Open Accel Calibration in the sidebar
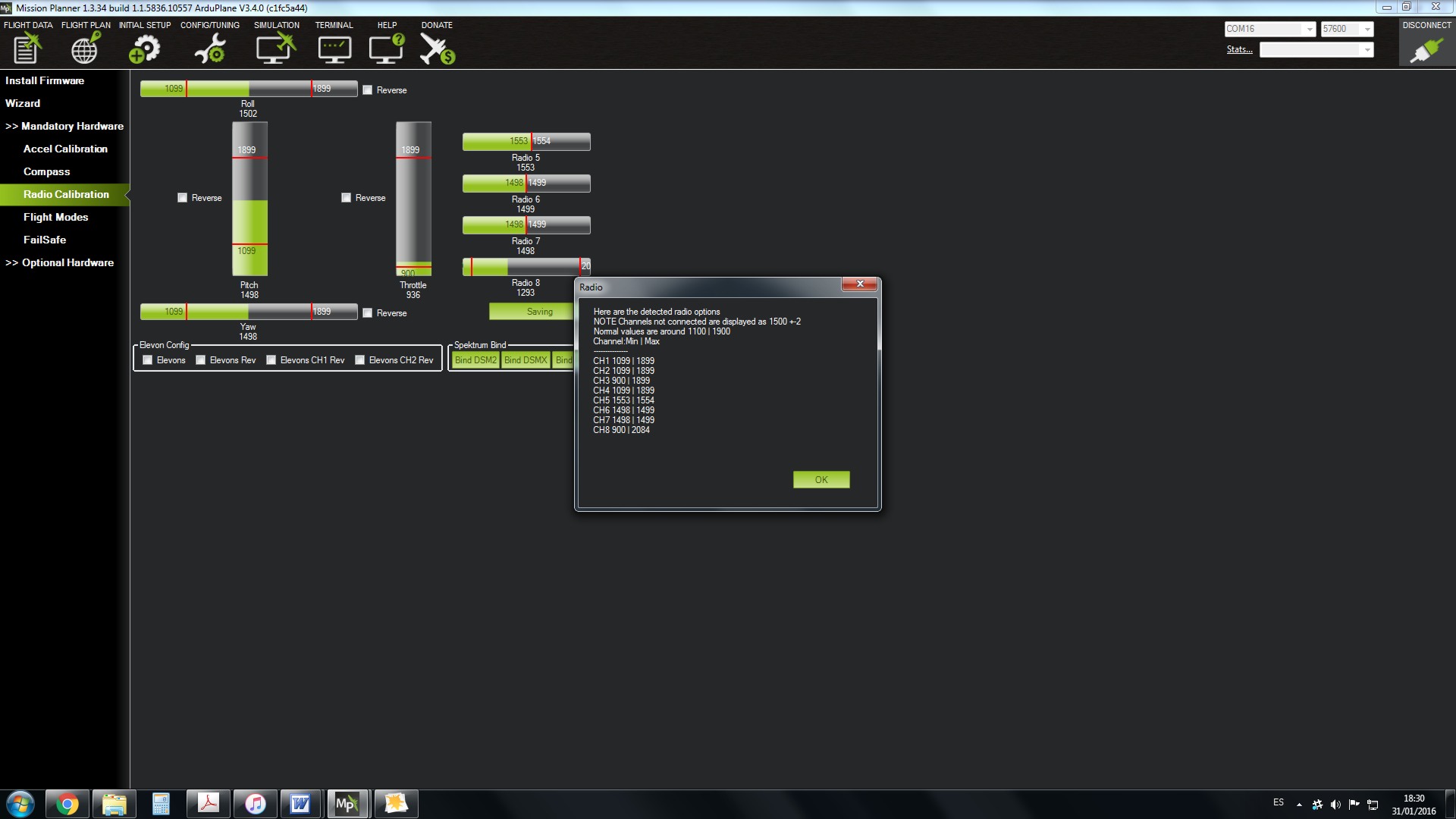This screenshot has width=1456, height=819. coord(65,149)
